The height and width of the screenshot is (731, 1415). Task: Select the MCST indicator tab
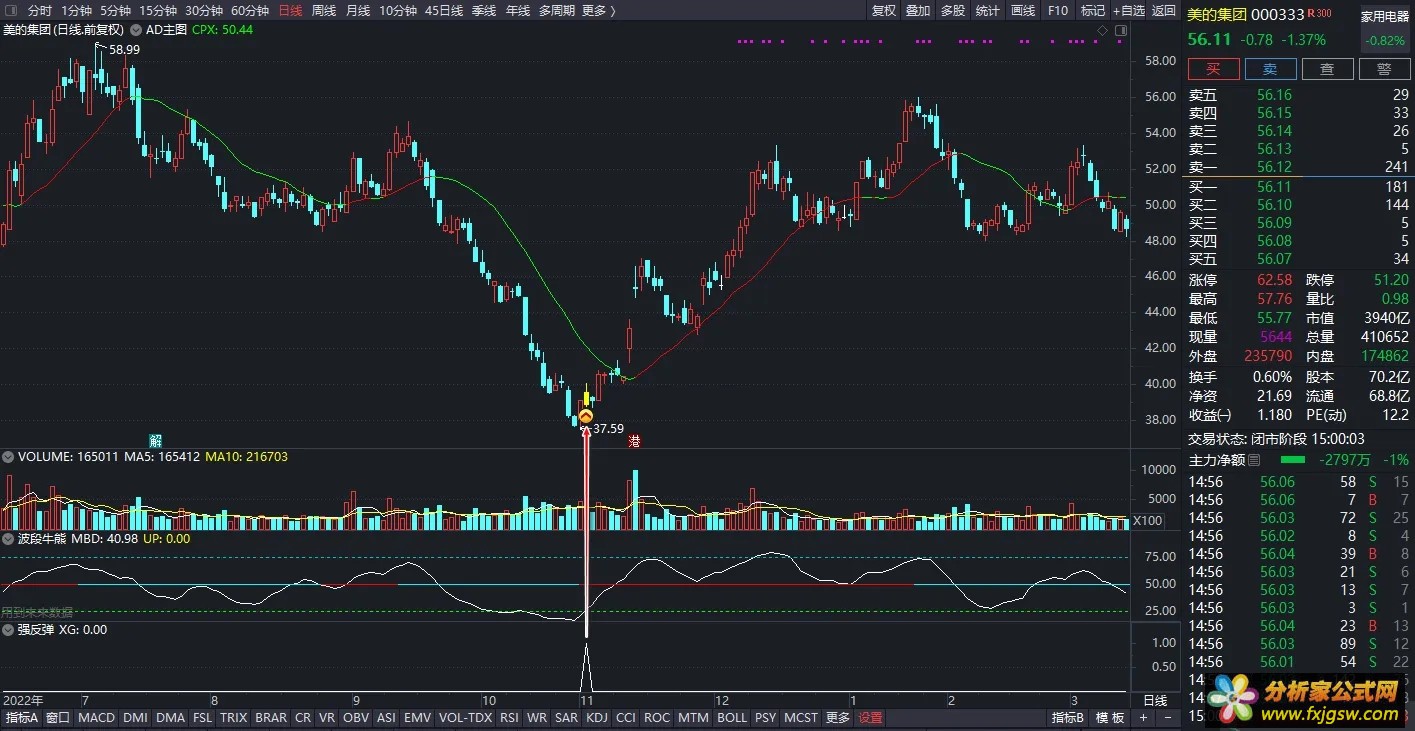pyautogui.click(x=800, y=718)
